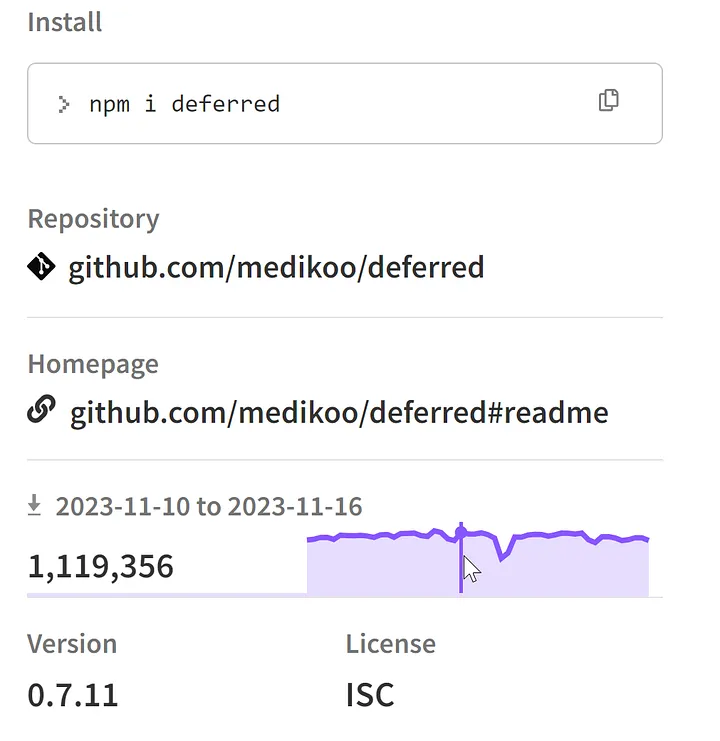This screenshot has width=720, height=741.
Task: Click the chart's highlighted data point dot
Action: point(461,529)
